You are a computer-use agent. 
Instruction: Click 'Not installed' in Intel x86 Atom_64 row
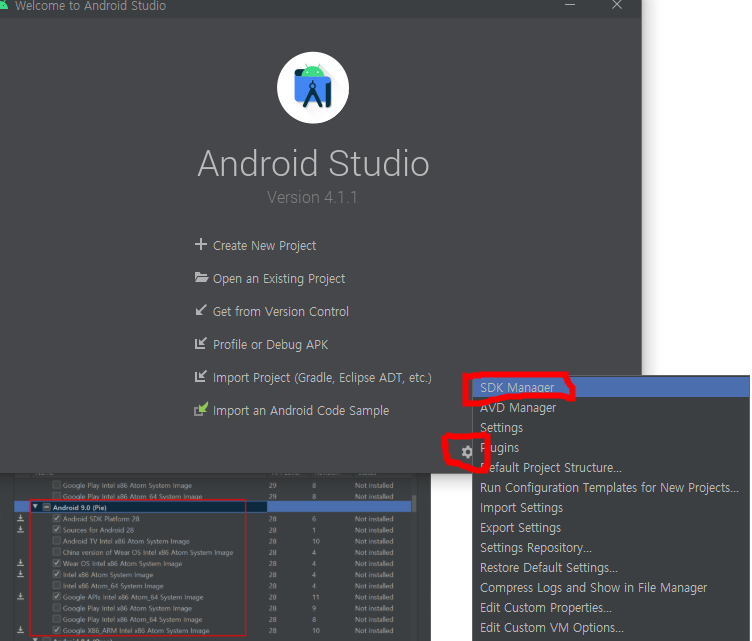point(374,586)
